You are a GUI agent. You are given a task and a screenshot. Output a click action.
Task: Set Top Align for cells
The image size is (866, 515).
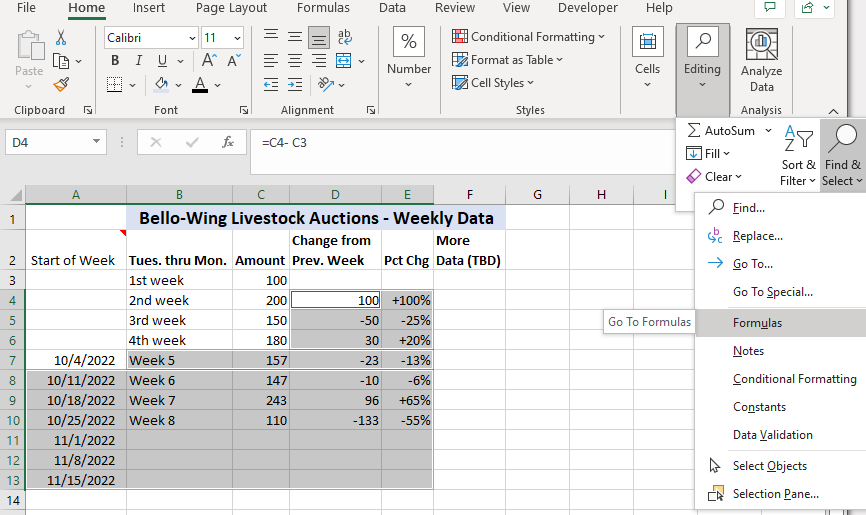271,36
